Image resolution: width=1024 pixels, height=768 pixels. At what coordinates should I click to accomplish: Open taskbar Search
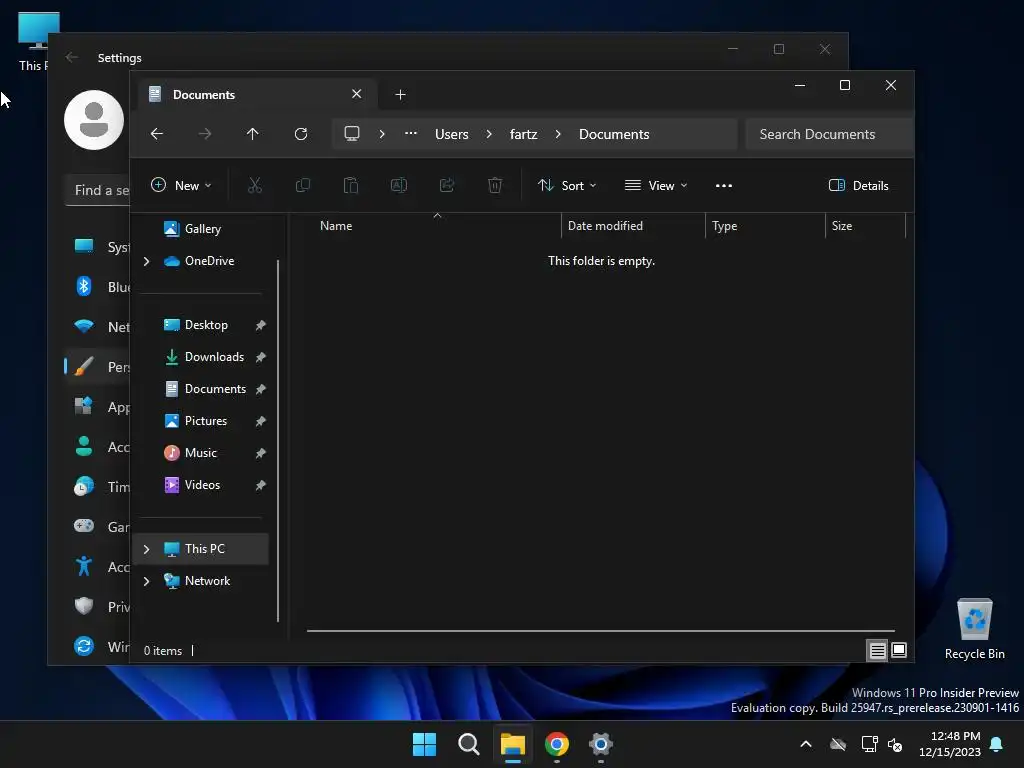point(469,744)
